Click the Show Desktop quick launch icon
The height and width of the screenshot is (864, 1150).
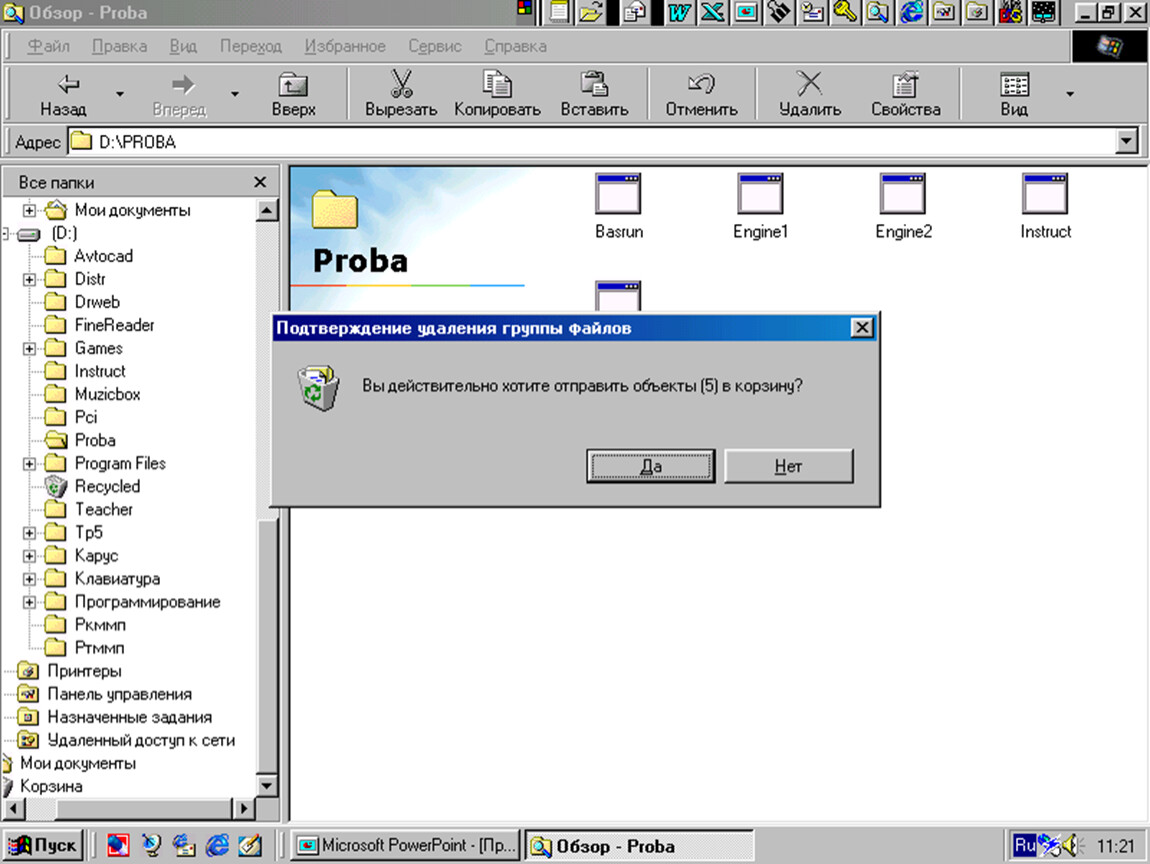250,846
